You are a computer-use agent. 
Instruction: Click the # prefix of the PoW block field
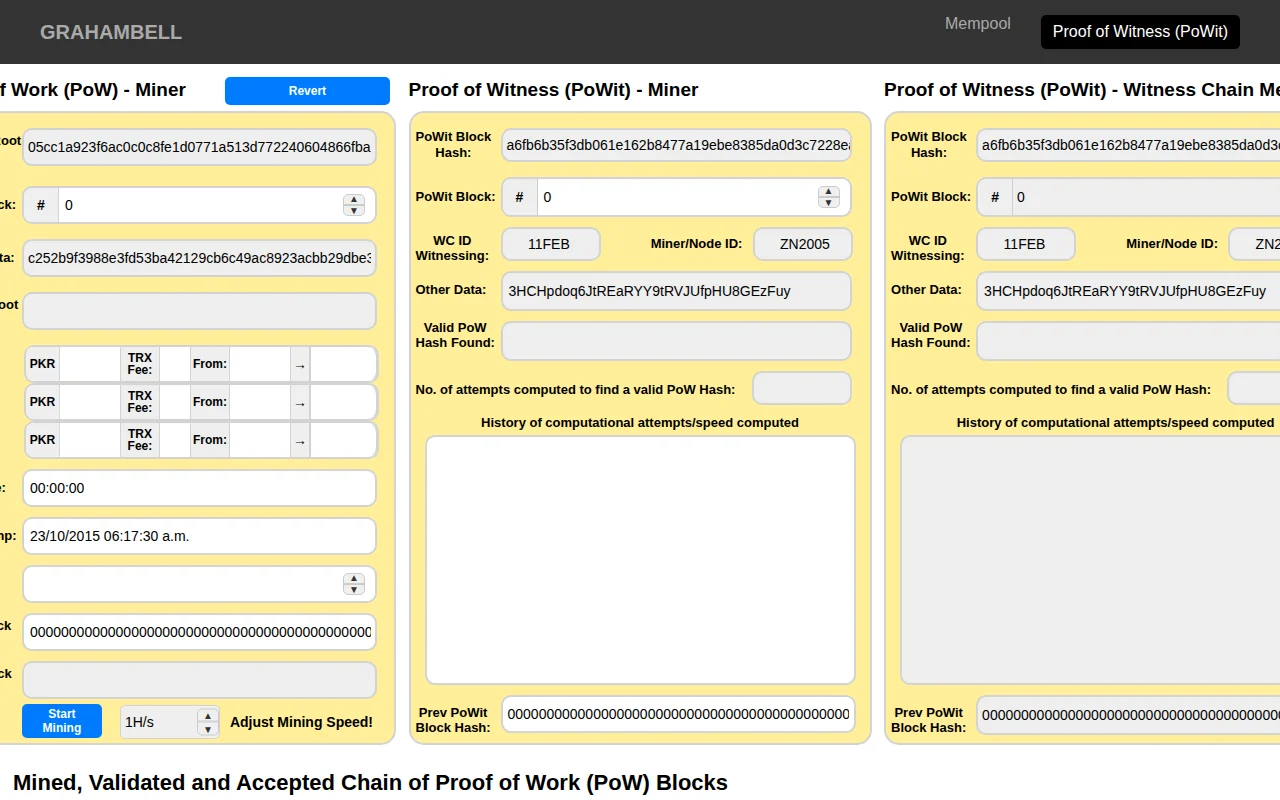click(x=41, y=205)
